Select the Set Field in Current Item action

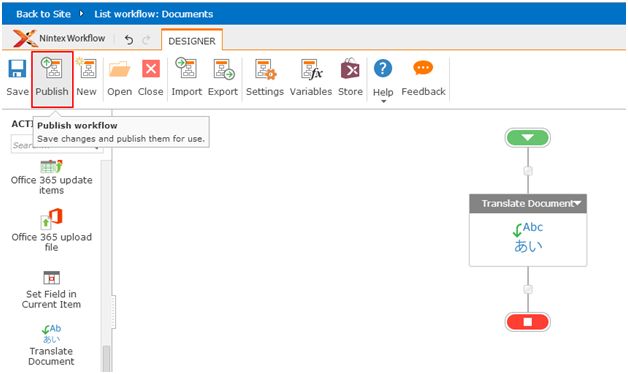[x=51, y=290]
